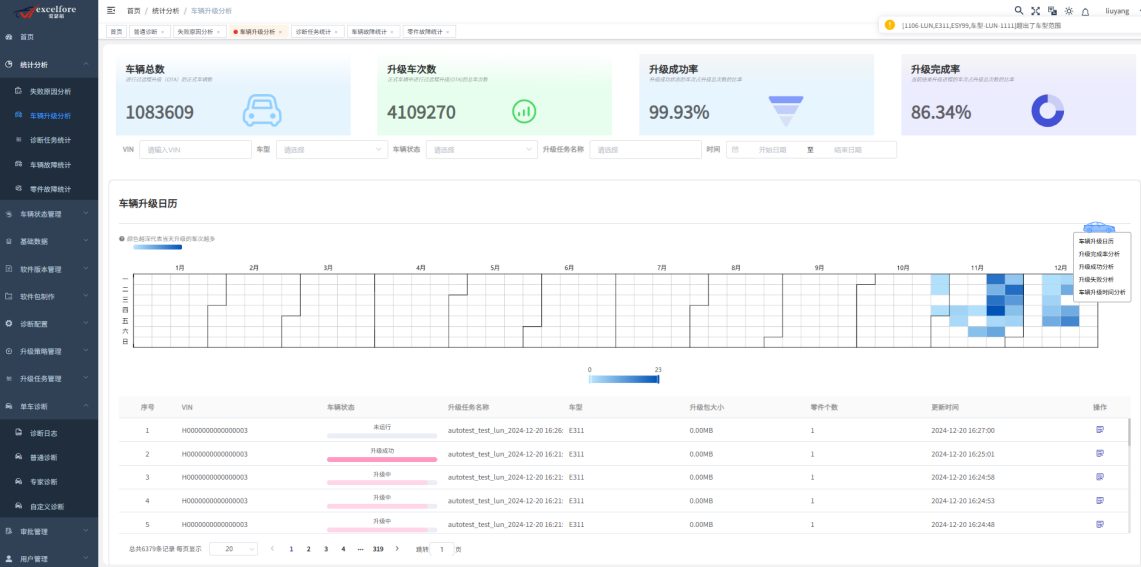
Task: Toggle fullscreen mode icon in header
Action: (x=1035, y=11)
